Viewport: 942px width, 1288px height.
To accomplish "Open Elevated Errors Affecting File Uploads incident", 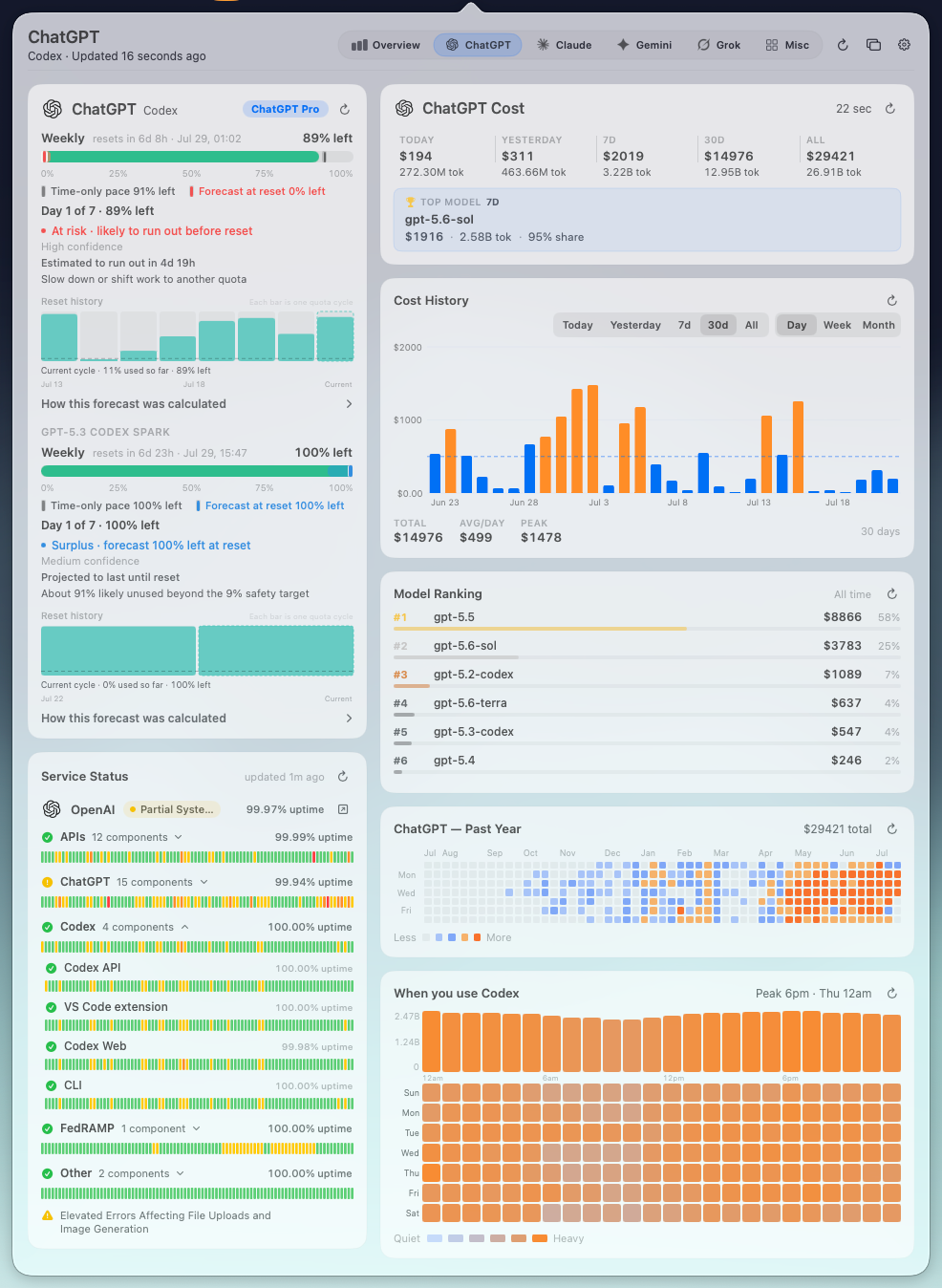I will (165, 1222).
